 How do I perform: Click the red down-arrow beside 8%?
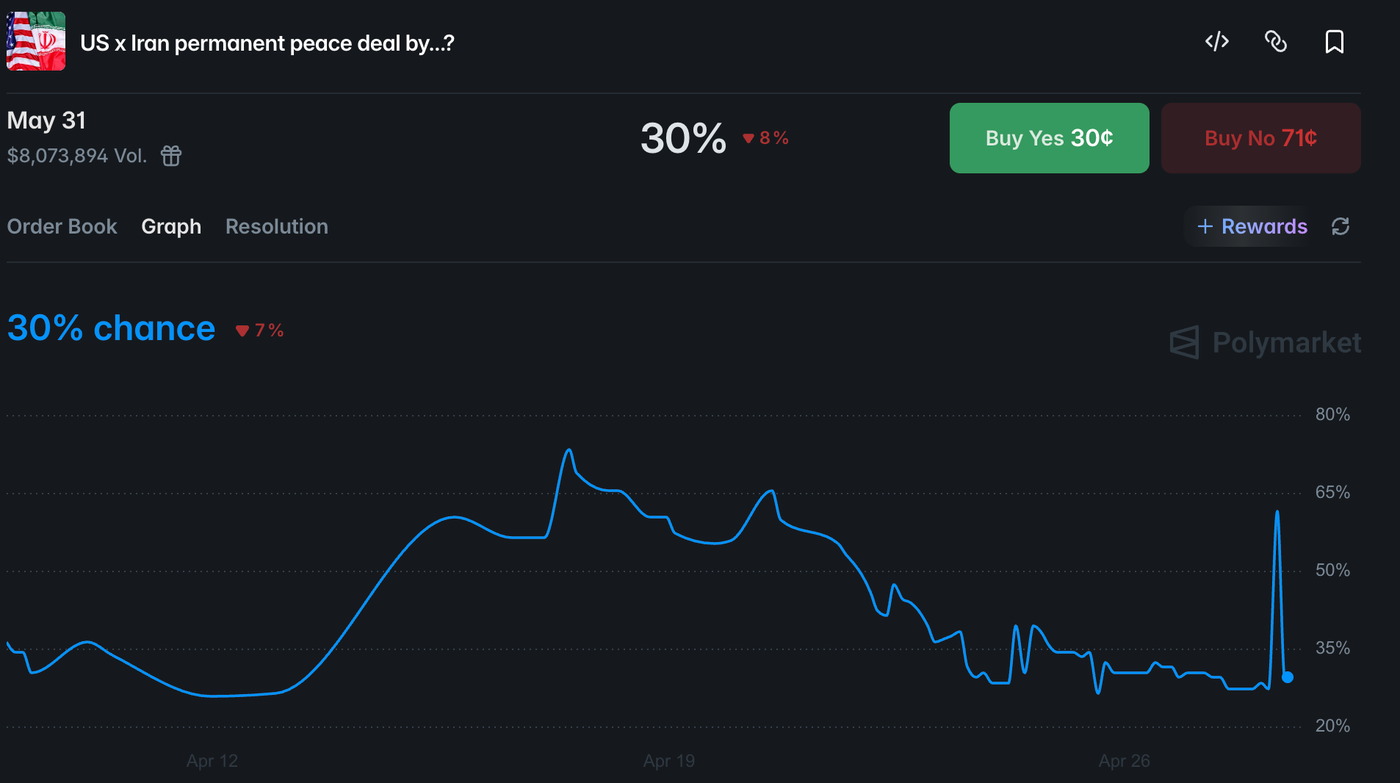[x=748, y=139]
